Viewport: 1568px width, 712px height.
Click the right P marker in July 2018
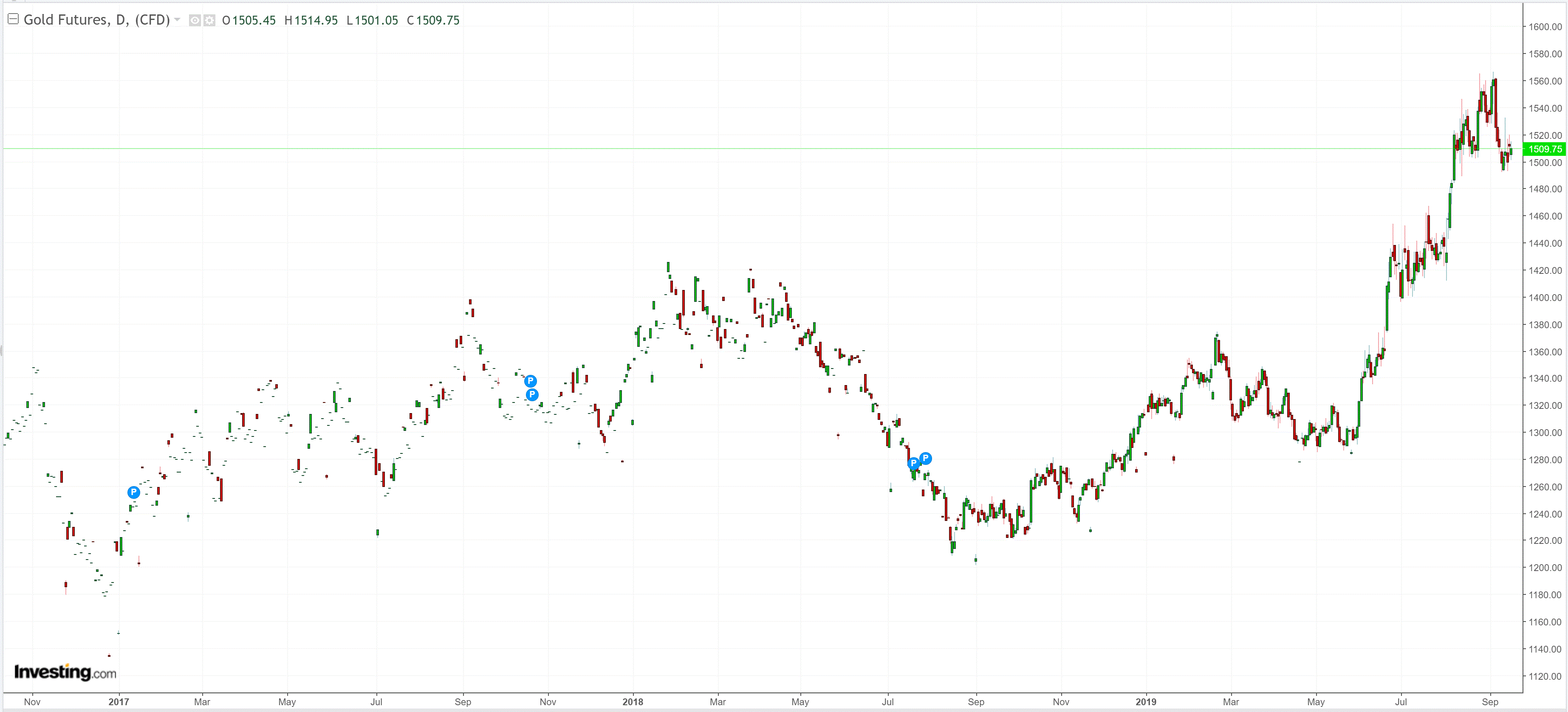pyautogui.click(x=925, y=458)
